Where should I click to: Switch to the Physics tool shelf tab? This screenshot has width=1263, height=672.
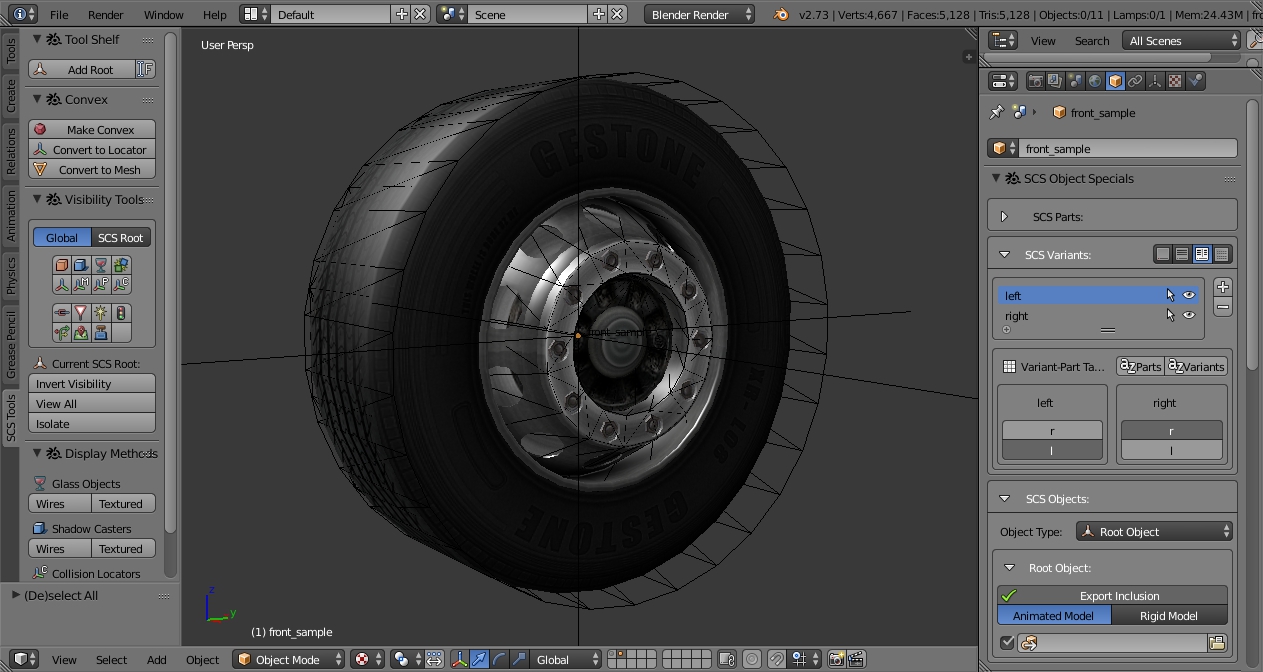(11, 275)
